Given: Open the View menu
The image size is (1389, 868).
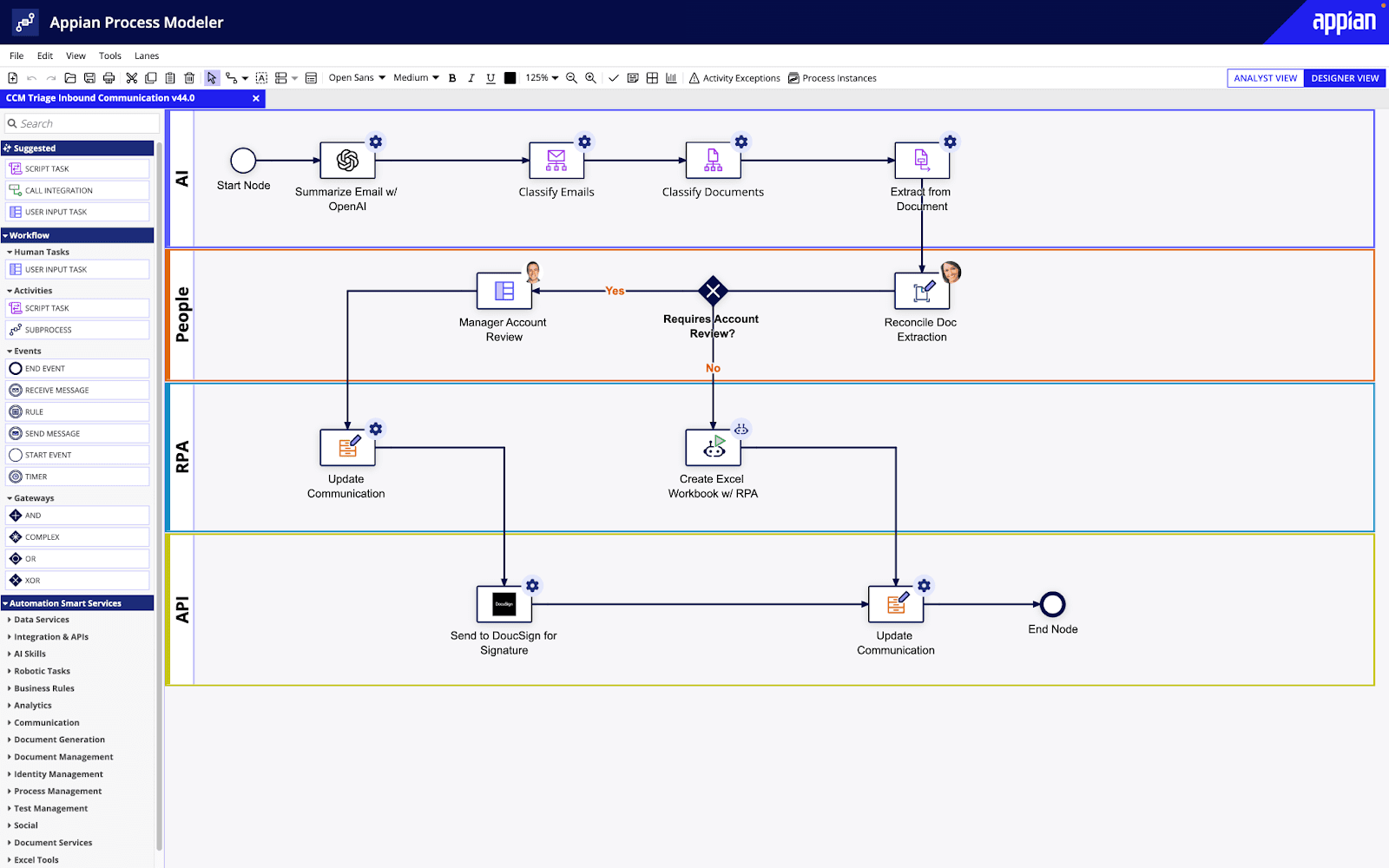Looking at the screenshot, I should point(76,56).
